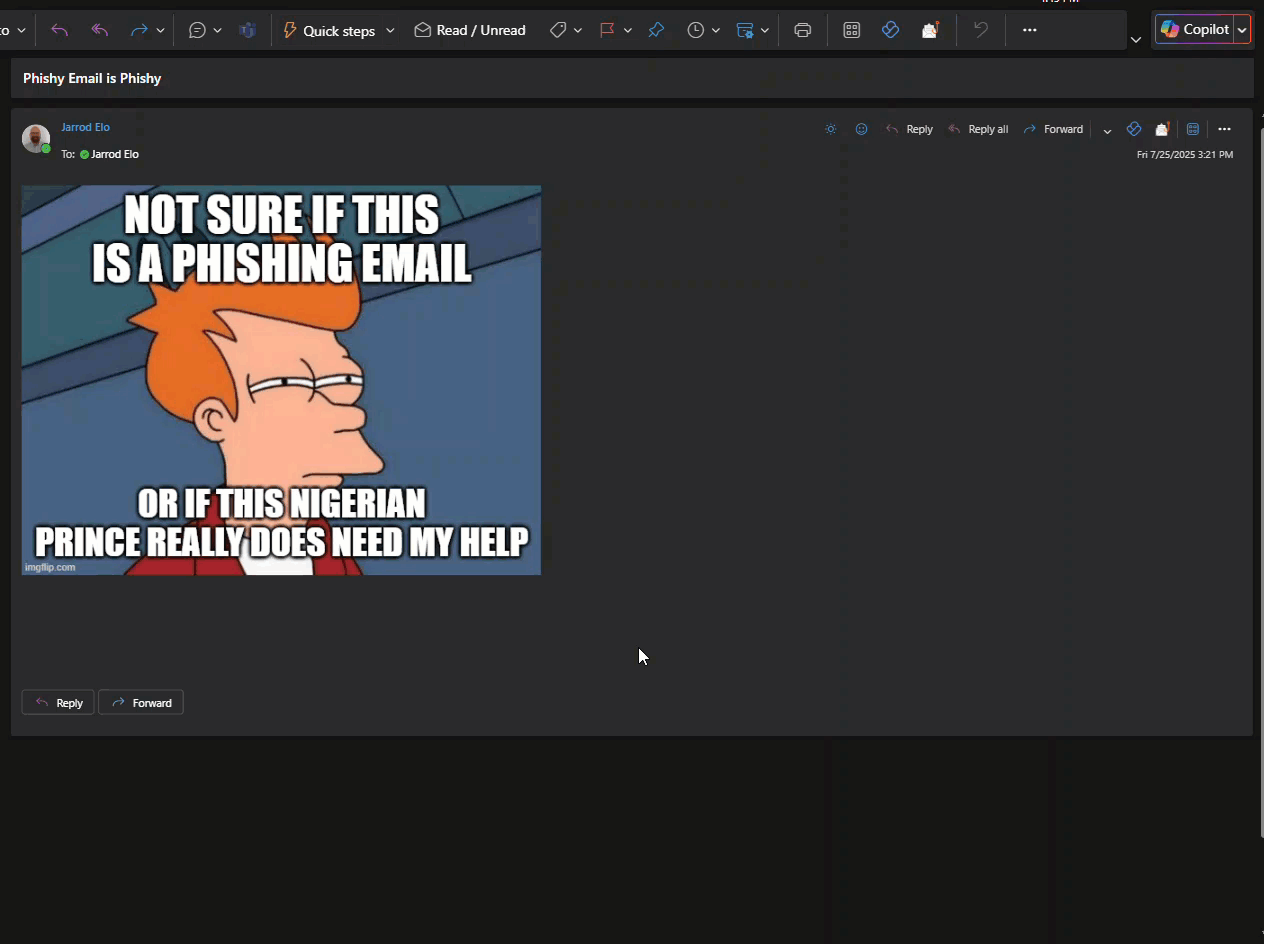This screenshot has width=1264, height=944.
Task: Open Quick steps
Action: pyautogui.click(x=329, y=31)
